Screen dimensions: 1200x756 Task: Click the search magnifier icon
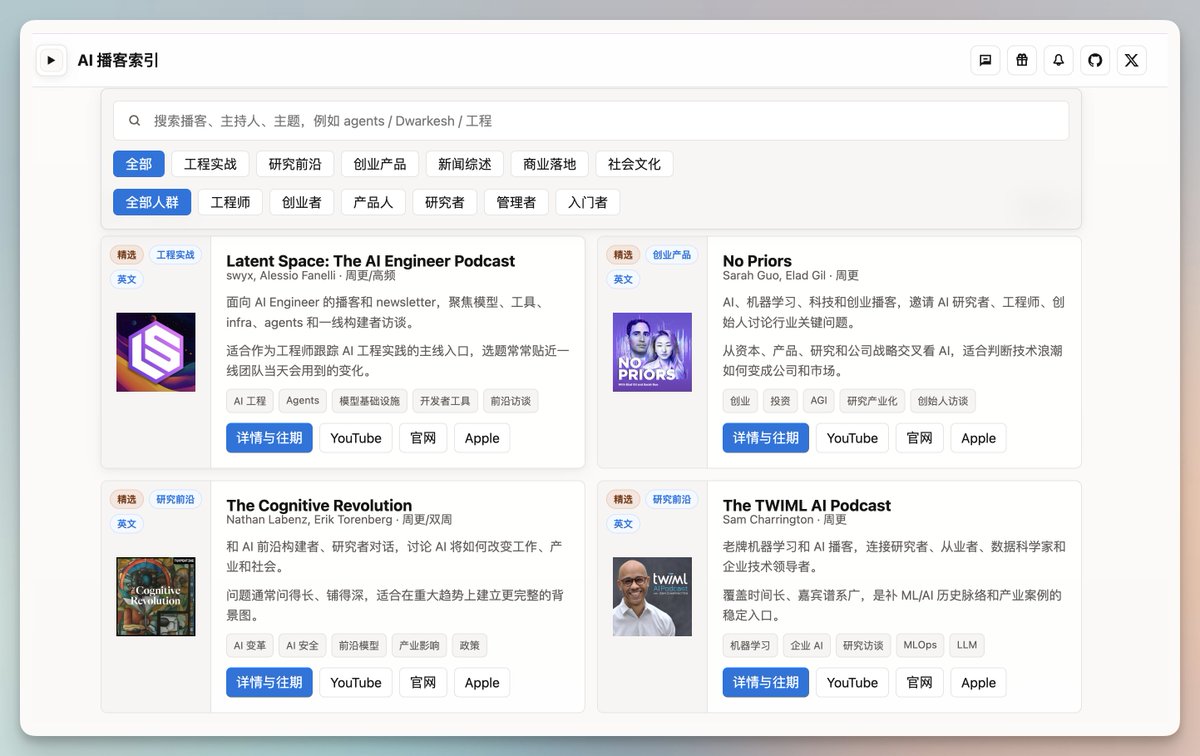[134, 121]
